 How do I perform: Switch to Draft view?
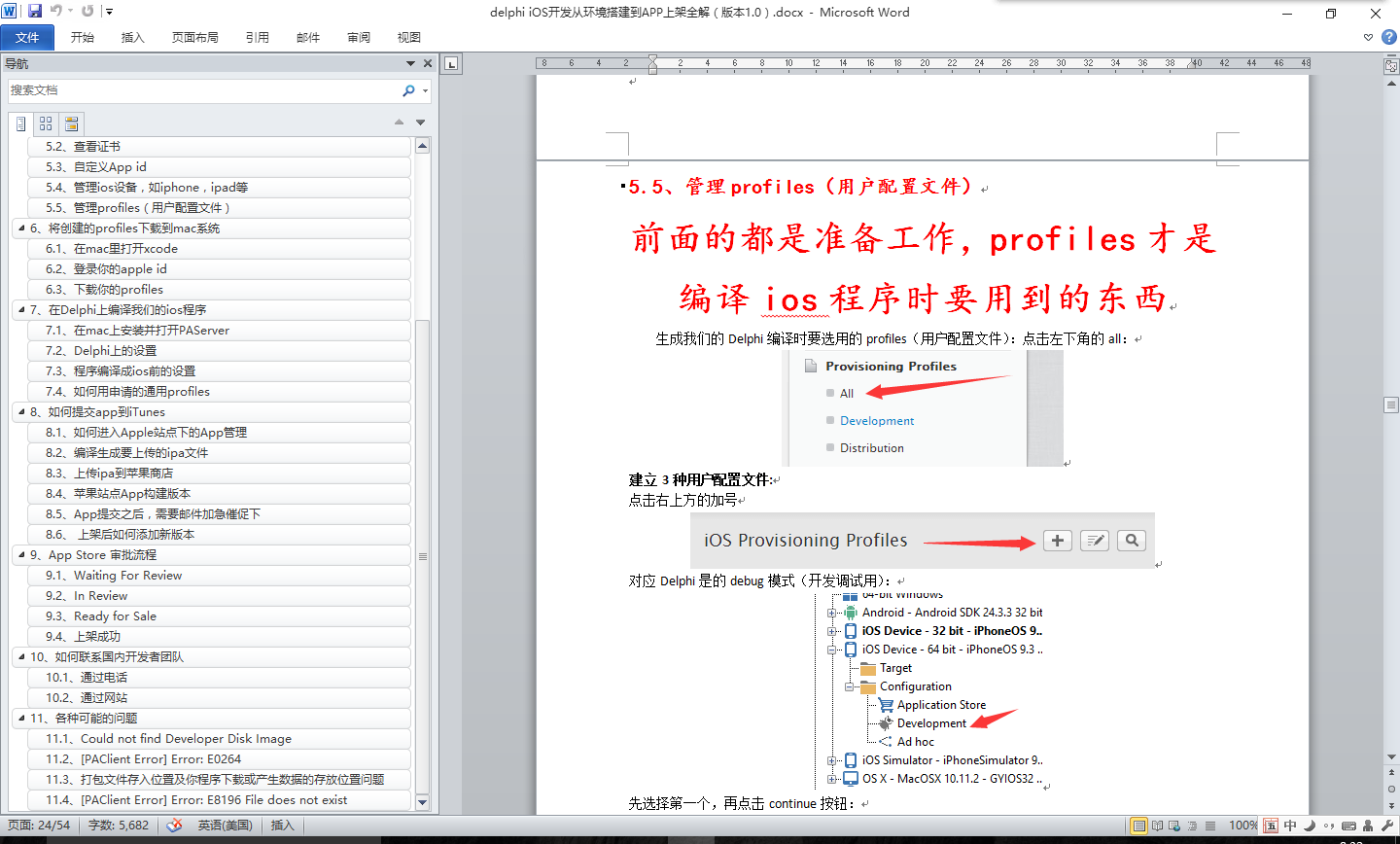[1210, 826]
